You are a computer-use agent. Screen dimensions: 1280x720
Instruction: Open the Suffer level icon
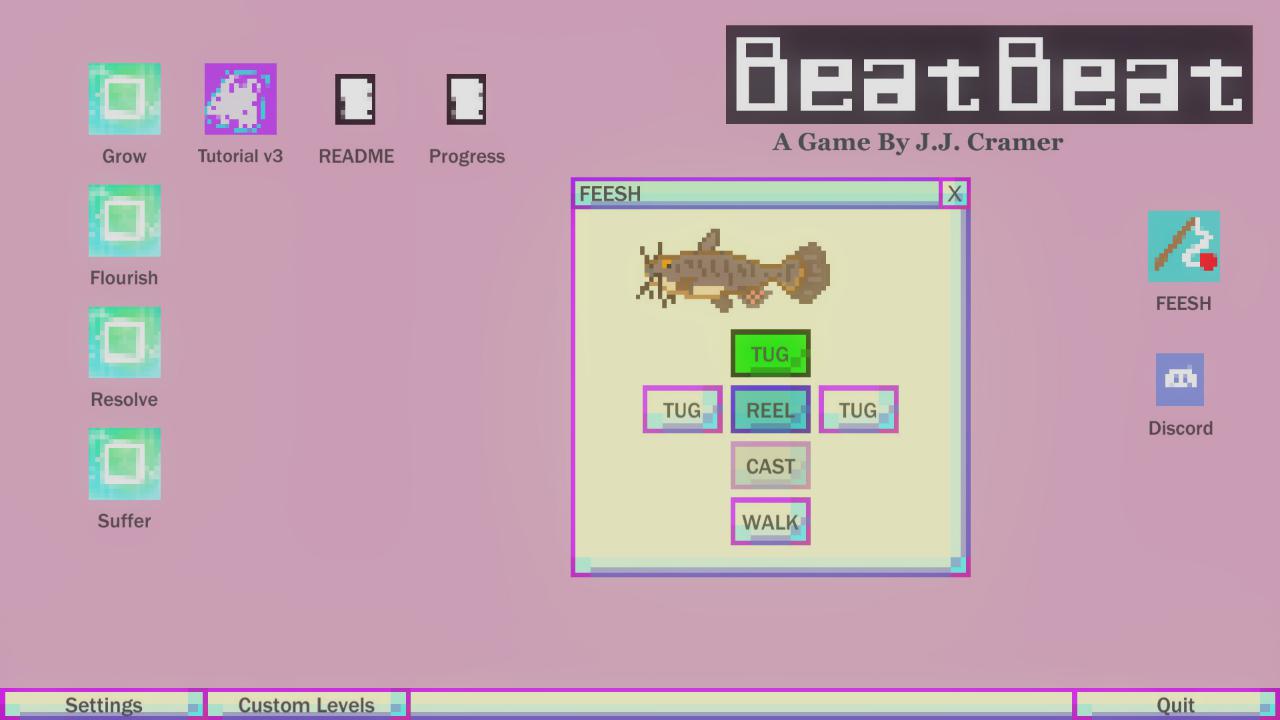tap(124, 464)
